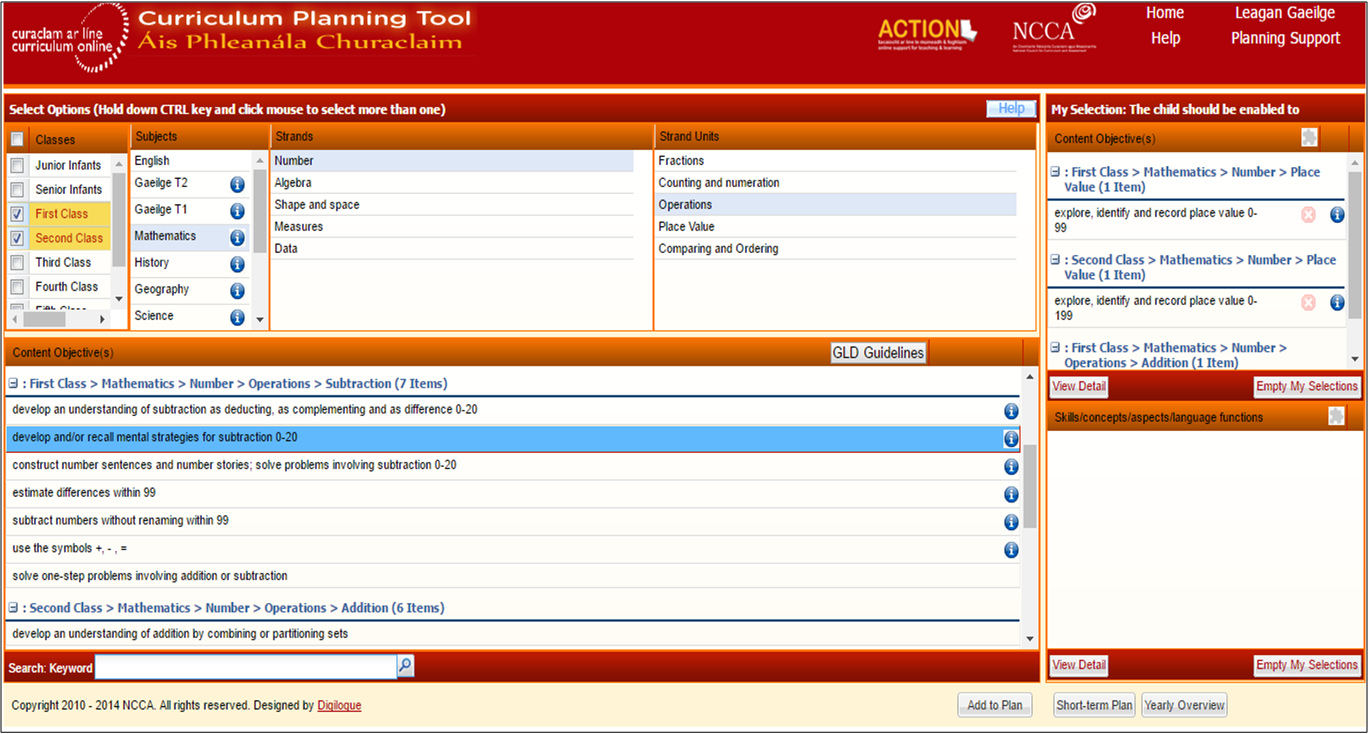The image size is (1368, 734).
Task: Click the info icon beside Mathematics subject
Action: click(237, 236)
